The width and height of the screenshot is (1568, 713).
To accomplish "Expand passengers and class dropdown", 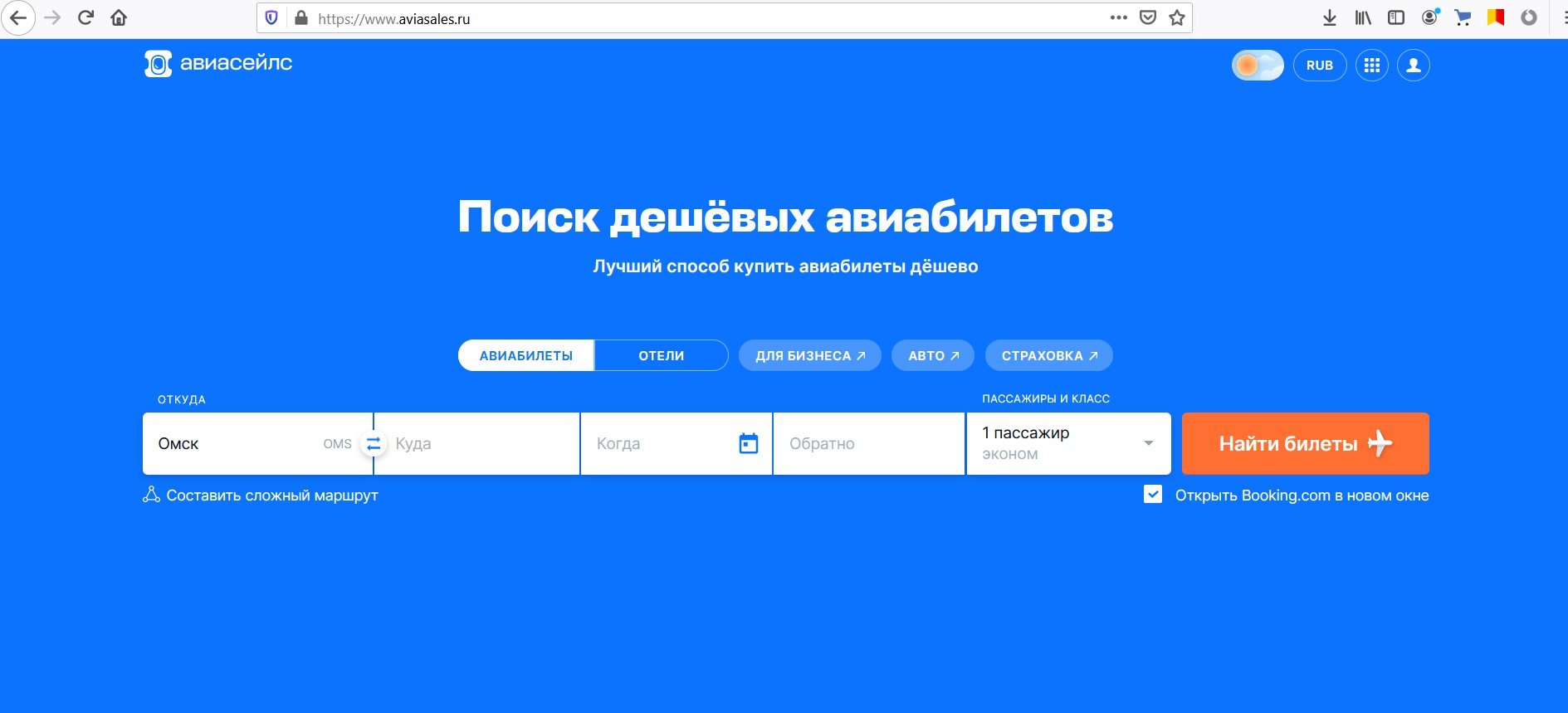I will [x=1069, y=443].
